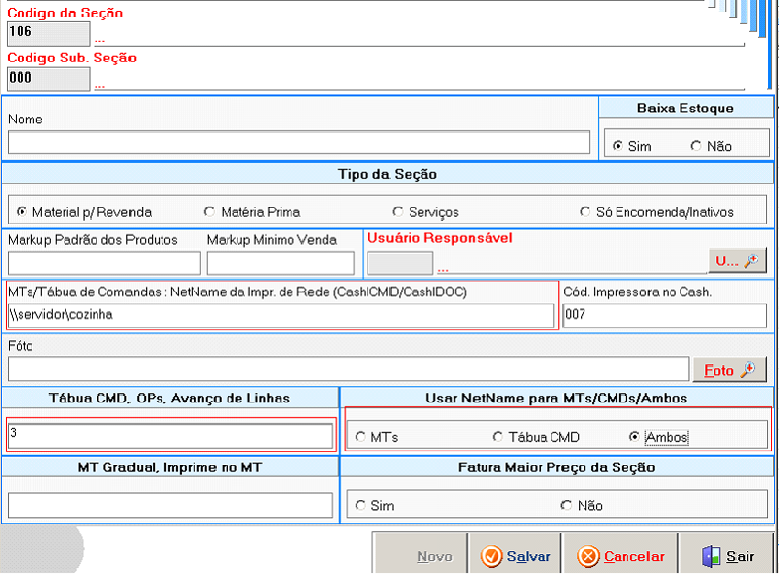Click the Salvar button
The image size is (779, 585).
tap(514, 556)
